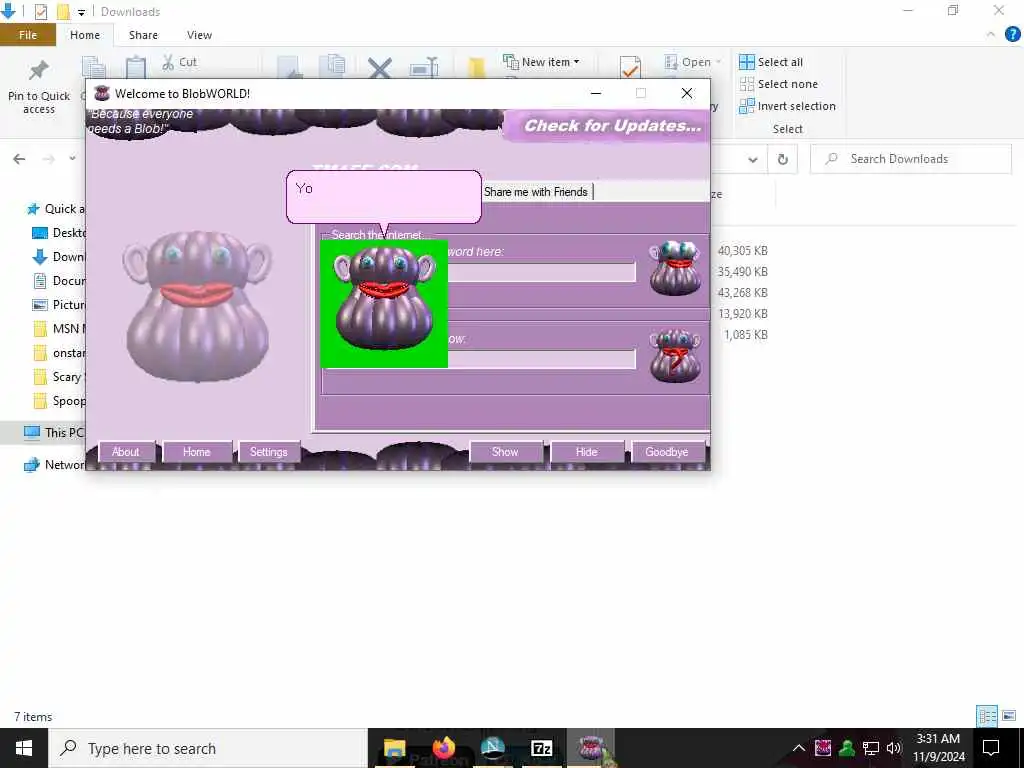
Task: Open the recent locations dropdown arrow
Action: 72,158
